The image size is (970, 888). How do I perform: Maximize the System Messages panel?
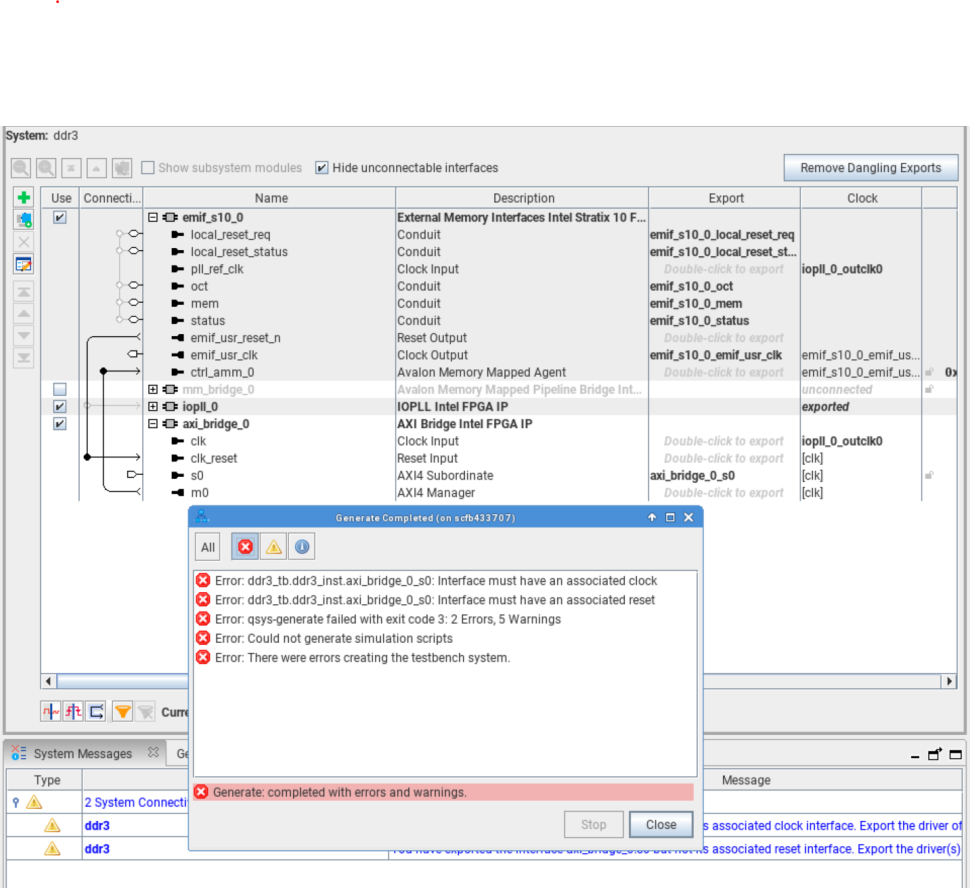(955, 754)
